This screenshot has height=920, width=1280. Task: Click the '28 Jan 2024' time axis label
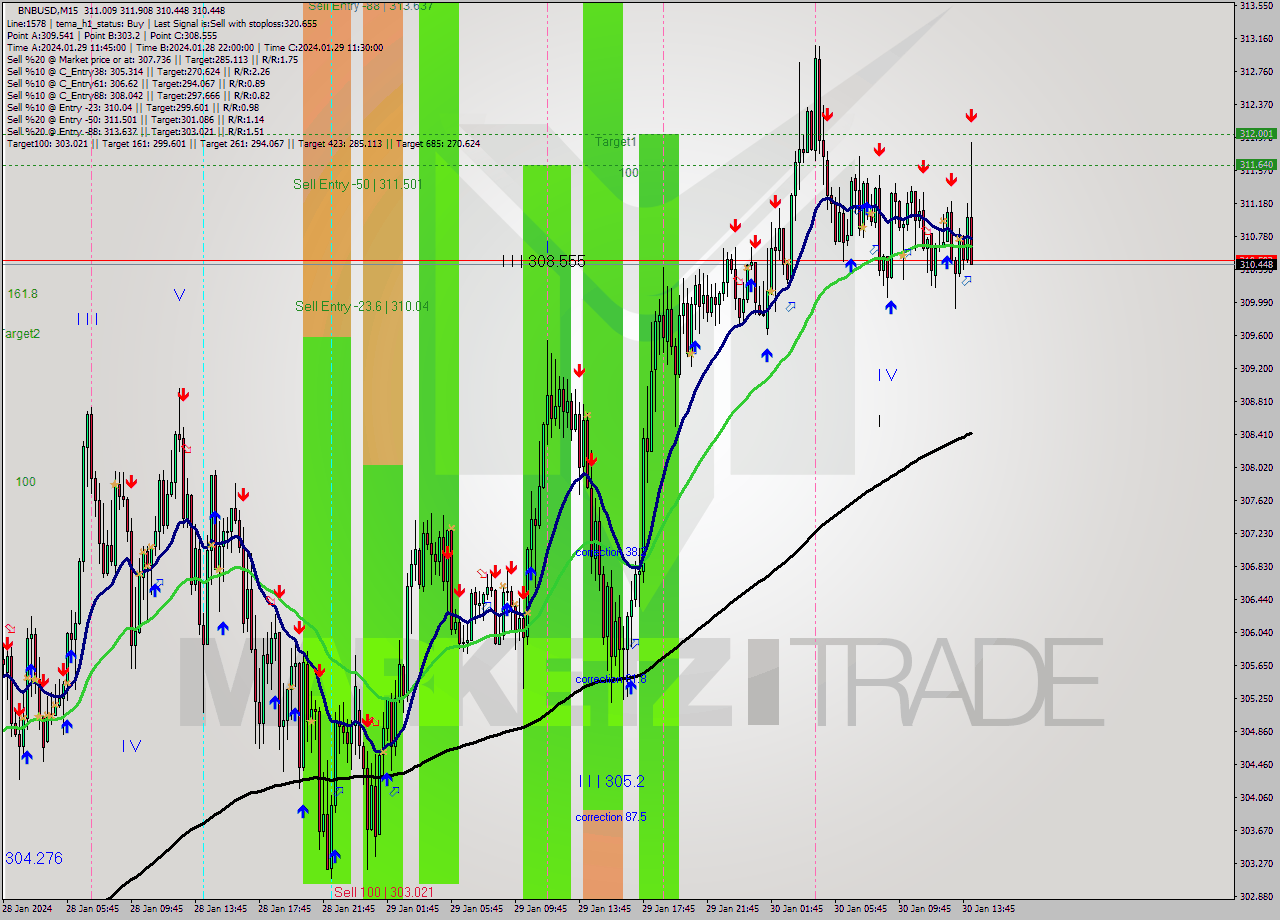(x=27, y=910)
